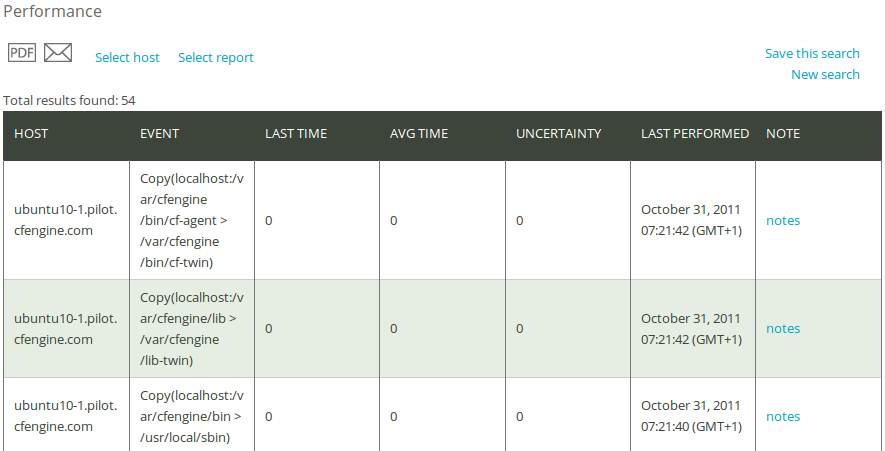
Task: Click the 07:21:40 last performed timestamp
Action: (x=691, y=427)
